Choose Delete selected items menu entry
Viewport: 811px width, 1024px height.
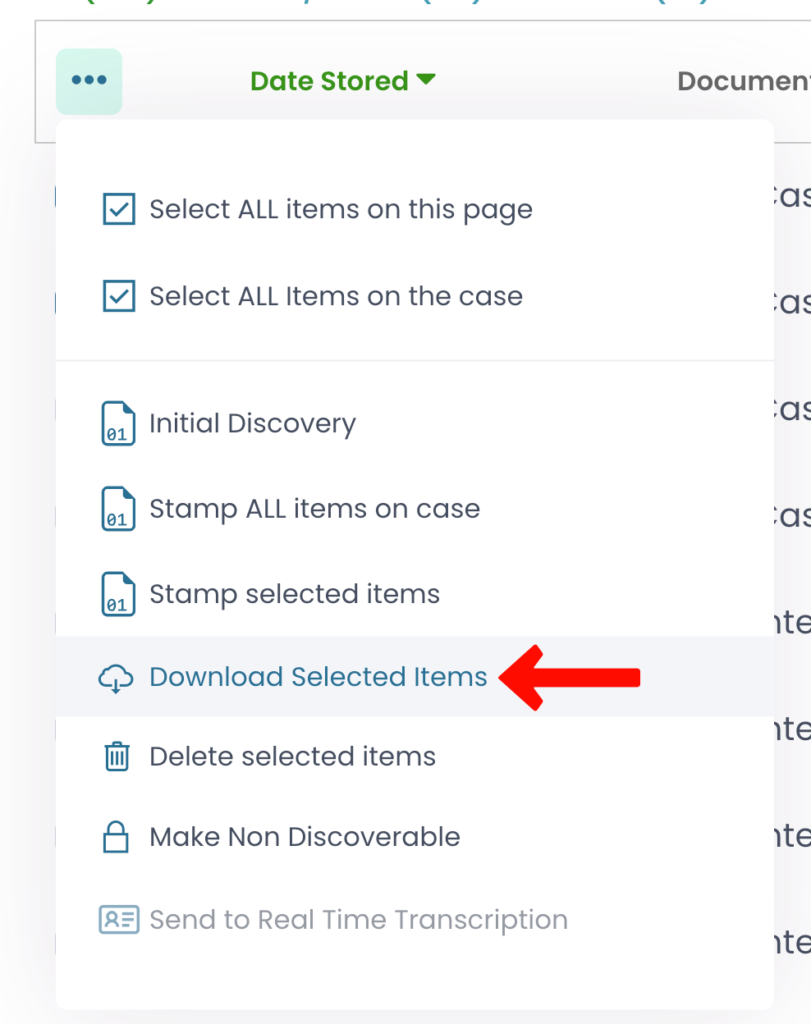(x=292, y=757)
